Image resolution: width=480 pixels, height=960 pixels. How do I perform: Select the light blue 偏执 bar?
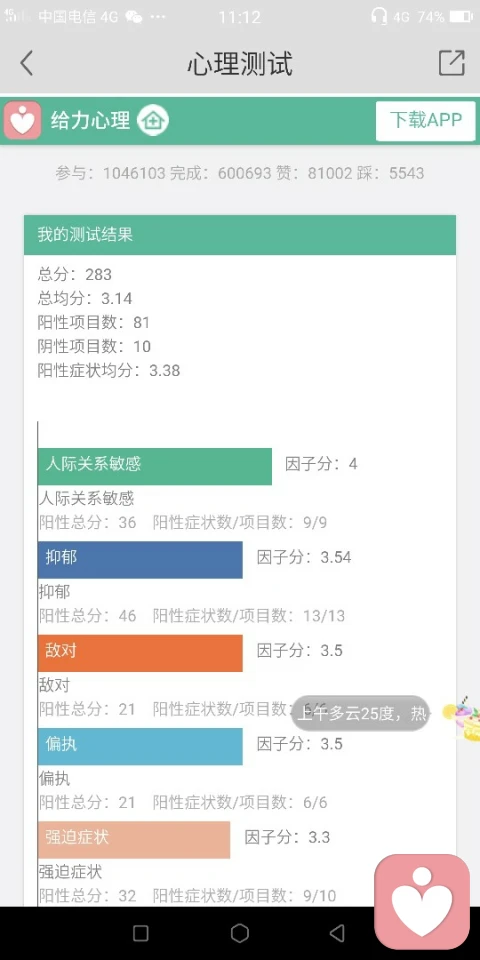[140, 746]
